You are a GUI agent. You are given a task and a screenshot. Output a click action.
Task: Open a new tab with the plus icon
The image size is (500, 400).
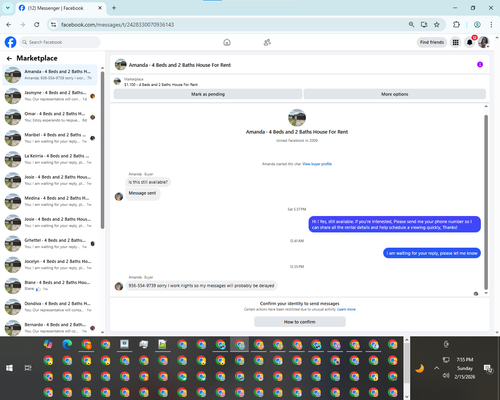coord(114,8)
